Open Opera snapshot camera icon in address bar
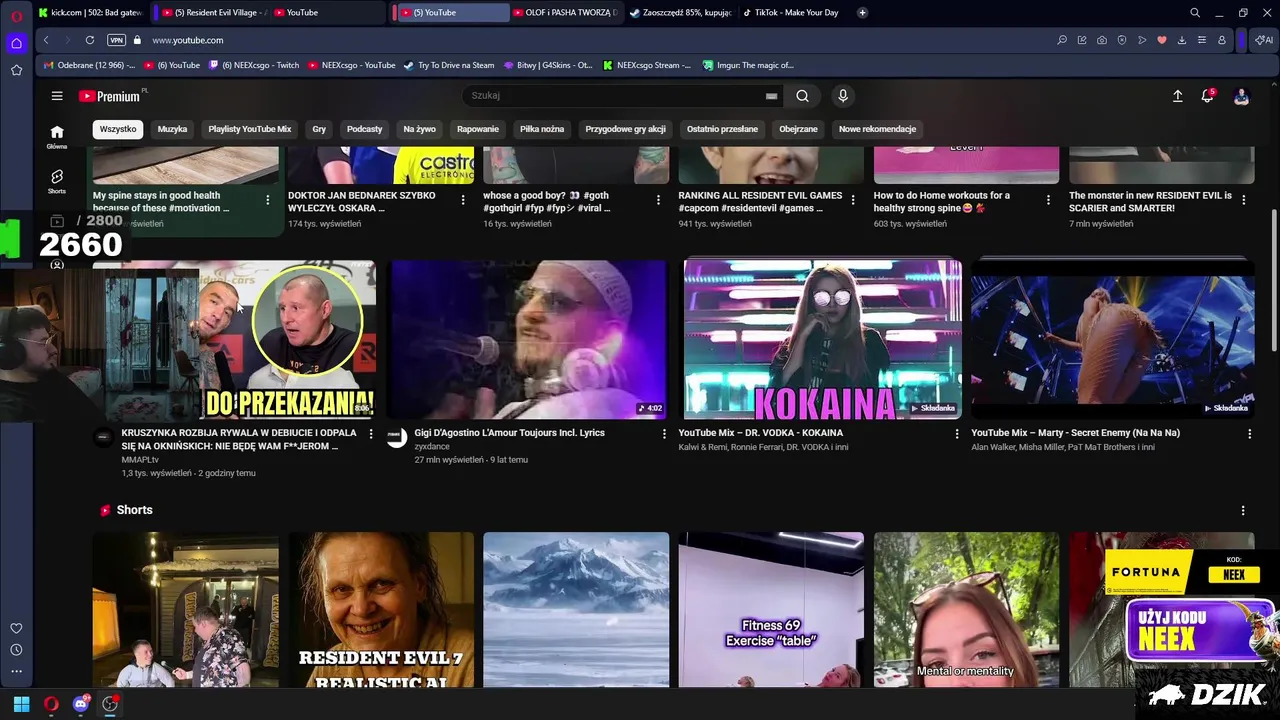1280x720 pixels. [1102, 40]
